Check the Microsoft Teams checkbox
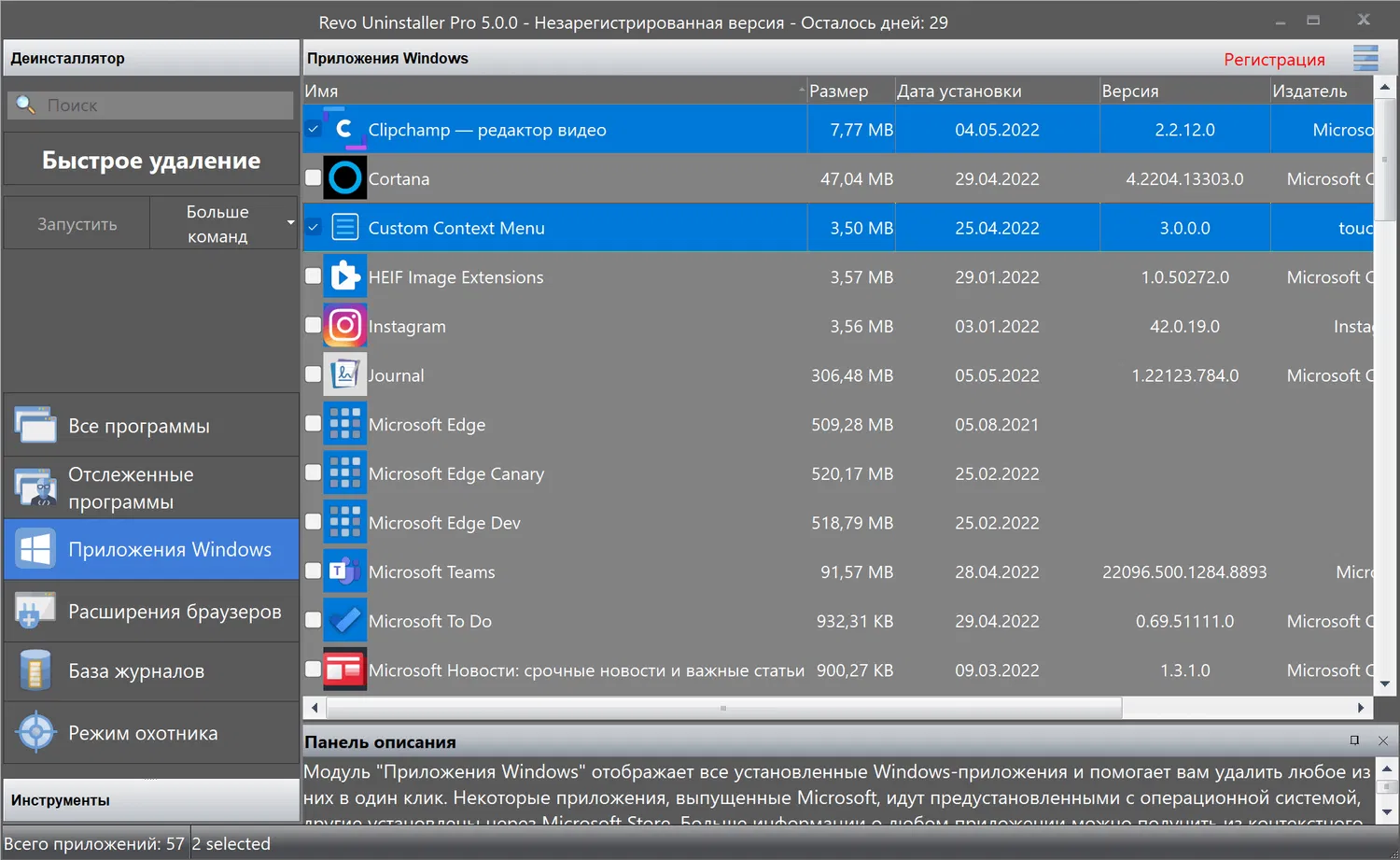This screenshot has height=860, width=1400. point(314,571)
